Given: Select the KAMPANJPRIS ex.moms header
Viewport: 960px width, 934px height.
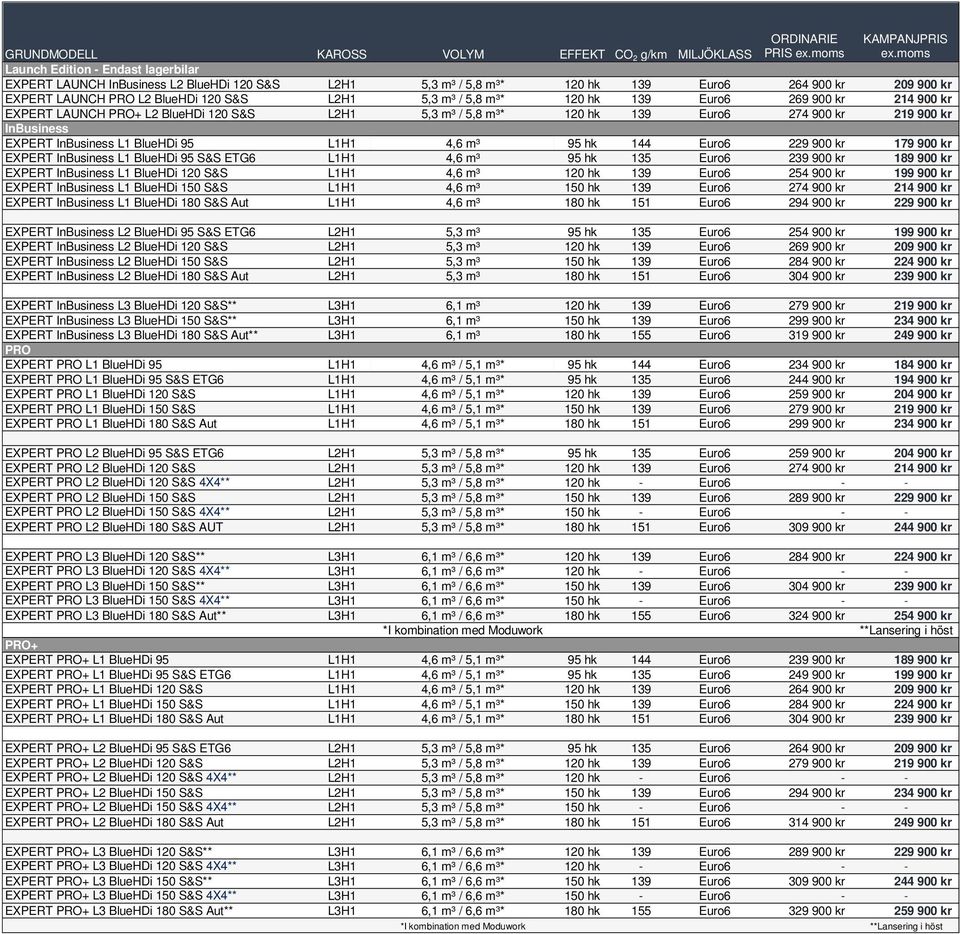Looking at the screenshot, I should 905,46.
